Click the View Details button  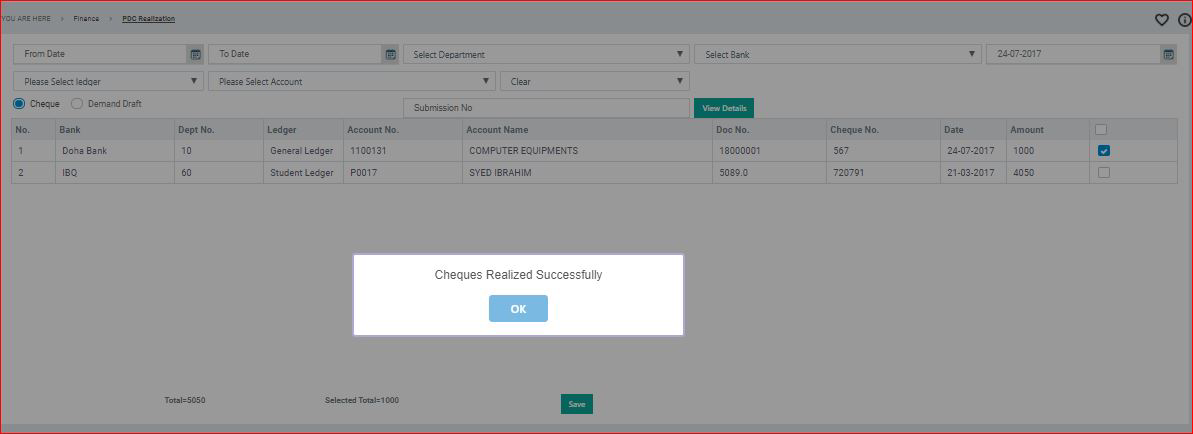pos(724,108)
